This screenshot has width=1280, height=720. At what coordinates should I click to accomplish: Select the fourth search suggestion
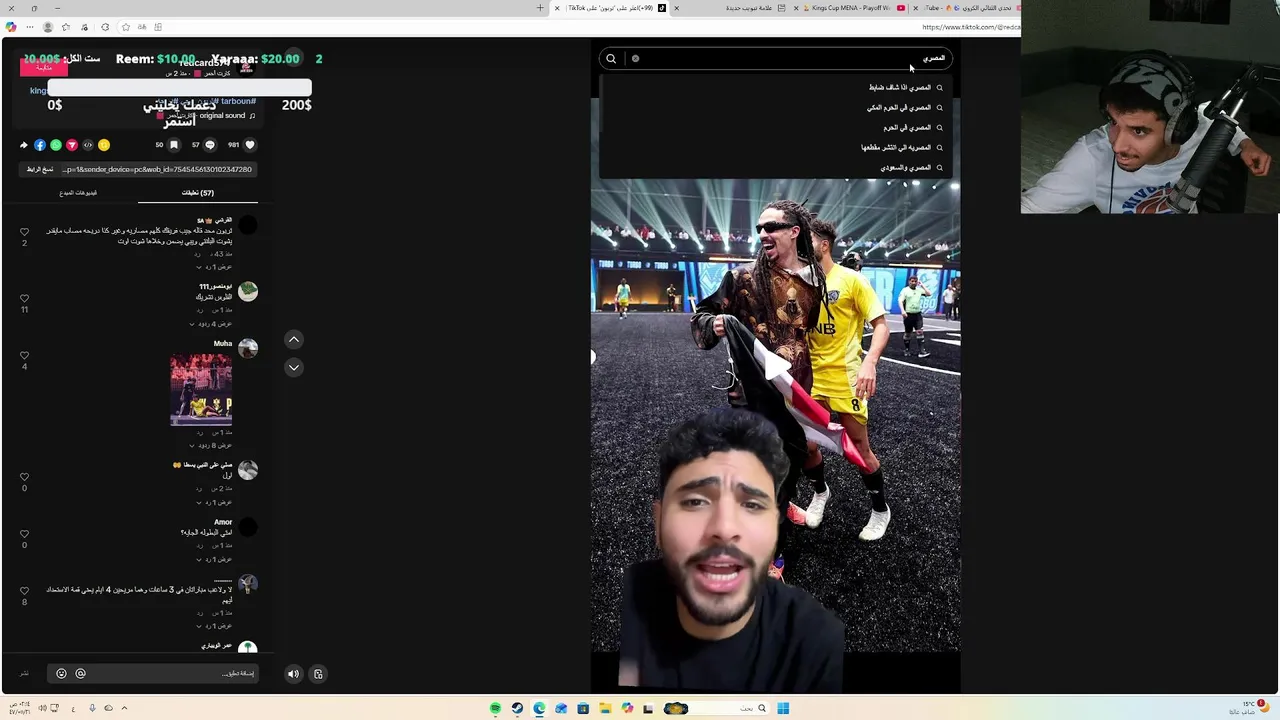[x=775, y=147]
